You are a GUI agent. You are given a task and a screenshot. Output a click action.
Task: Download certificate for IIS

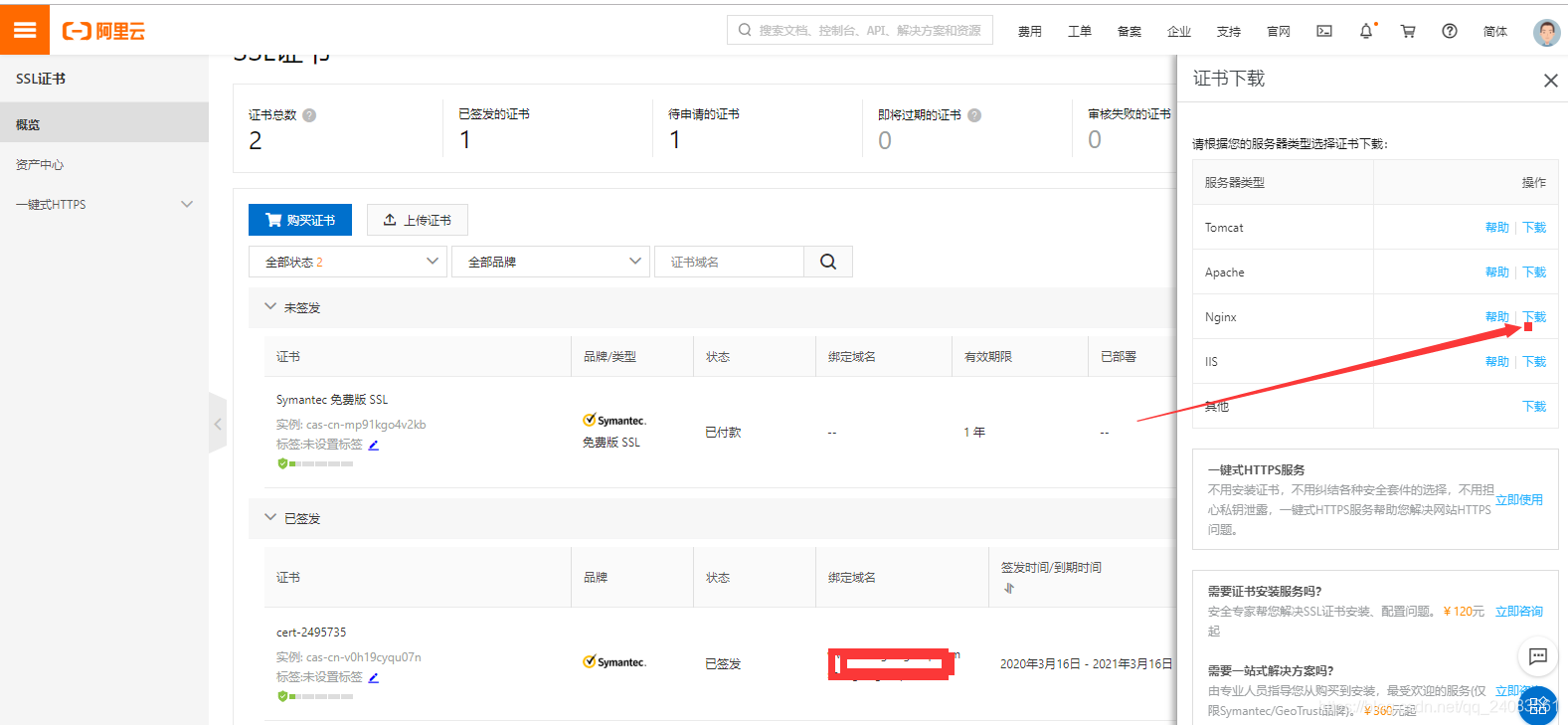(1534, 362)
